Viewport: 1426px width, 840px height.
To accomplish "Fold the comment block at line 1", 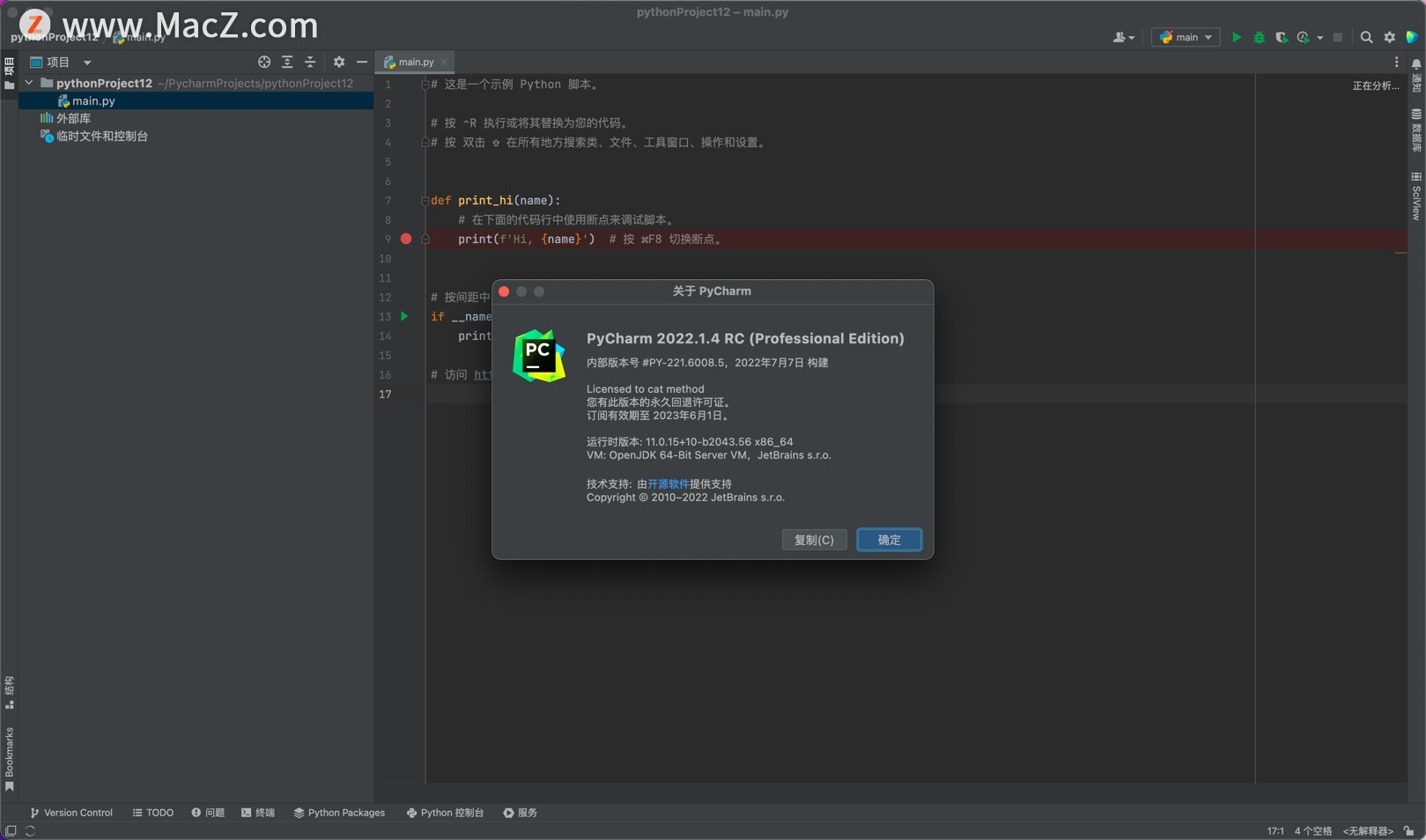I will pos(425,85).
